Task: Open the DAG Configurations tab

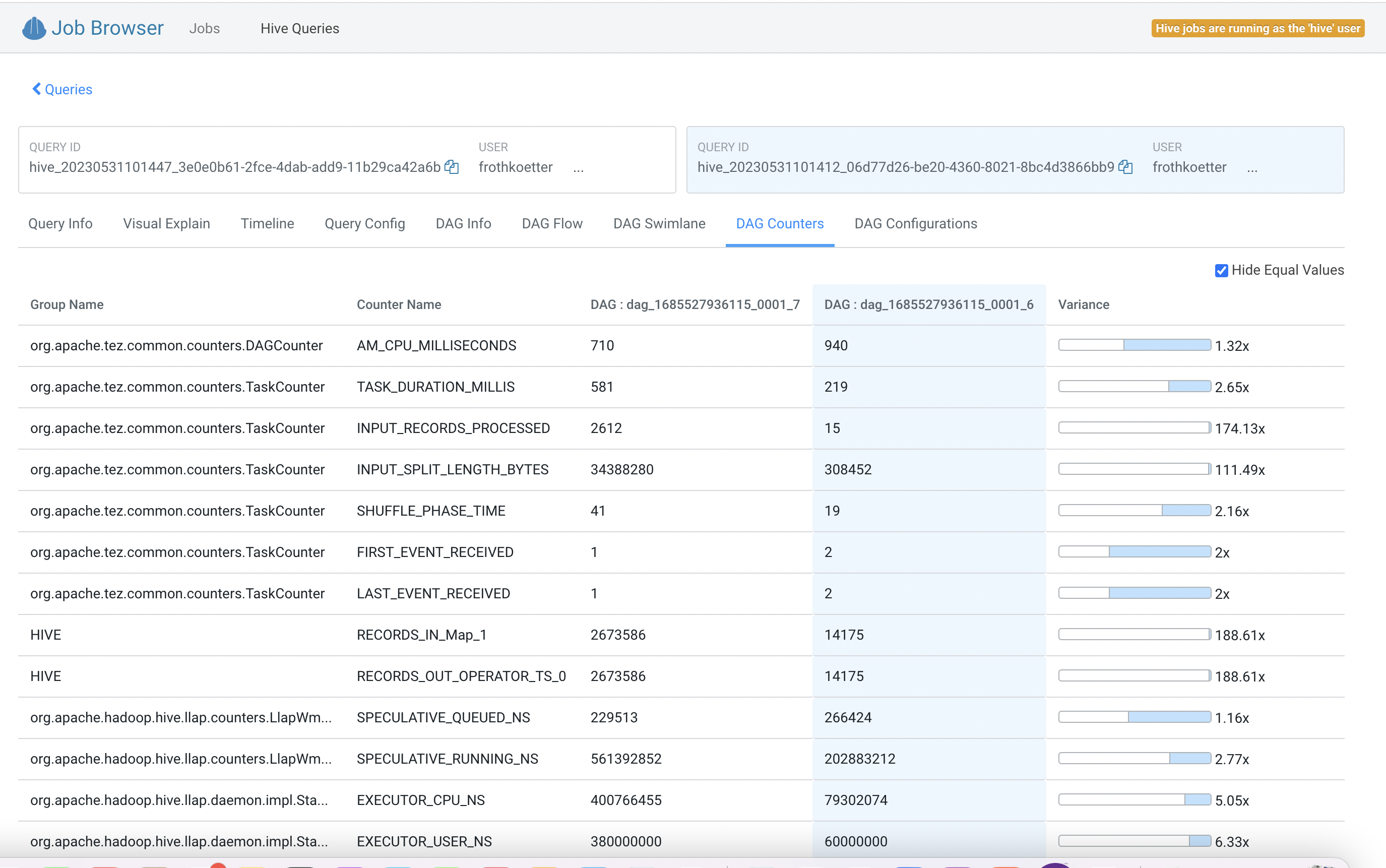Action: [x=915, y=223]
